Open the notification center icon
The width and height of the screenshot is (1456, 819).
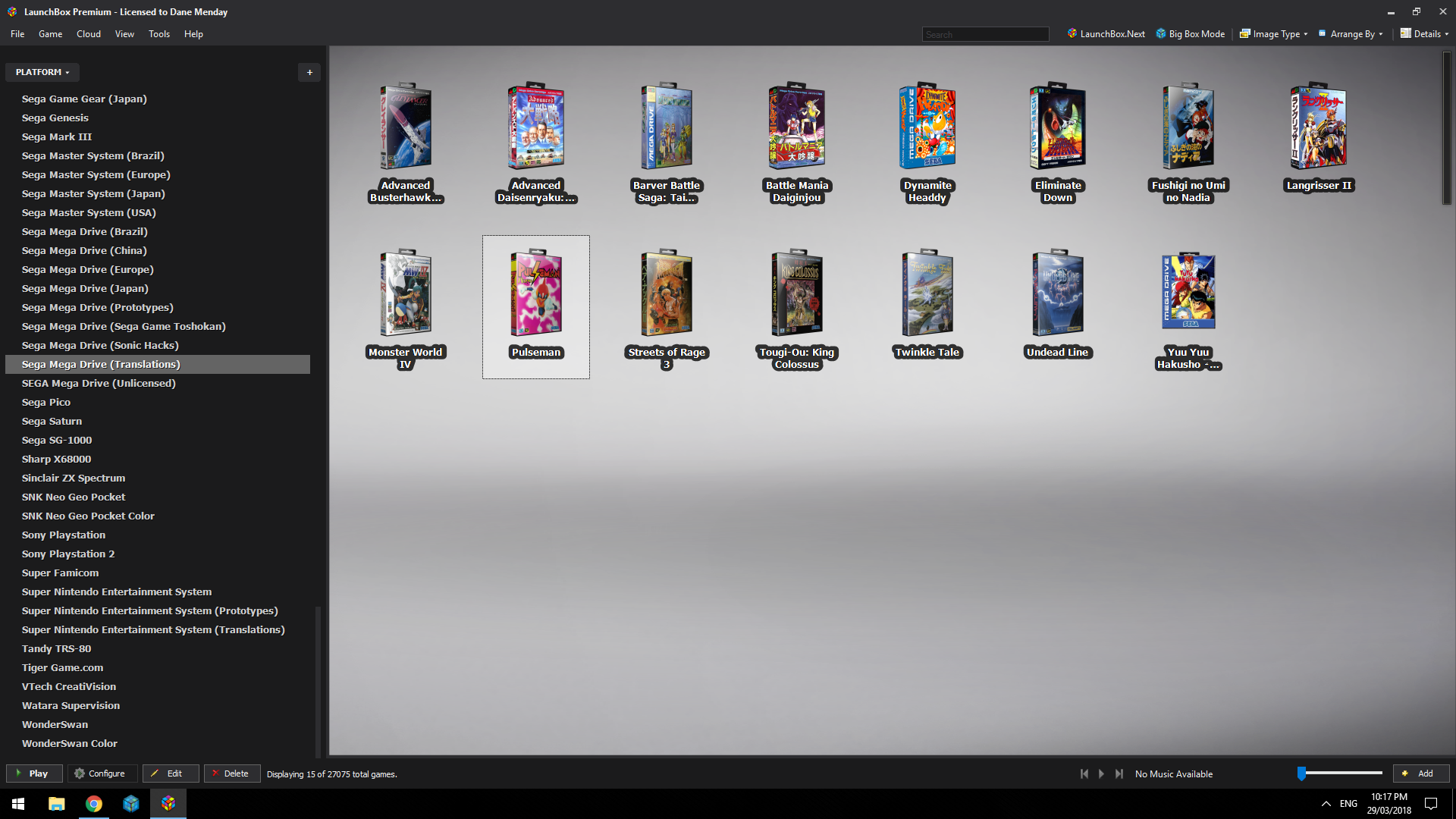coord(1431,804)
